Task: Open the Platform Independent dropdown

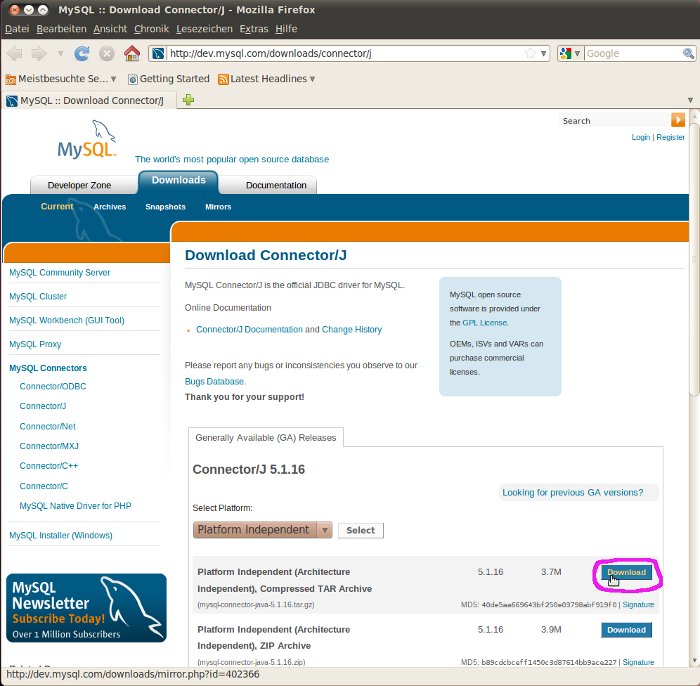Action: (x=262, y=530)
